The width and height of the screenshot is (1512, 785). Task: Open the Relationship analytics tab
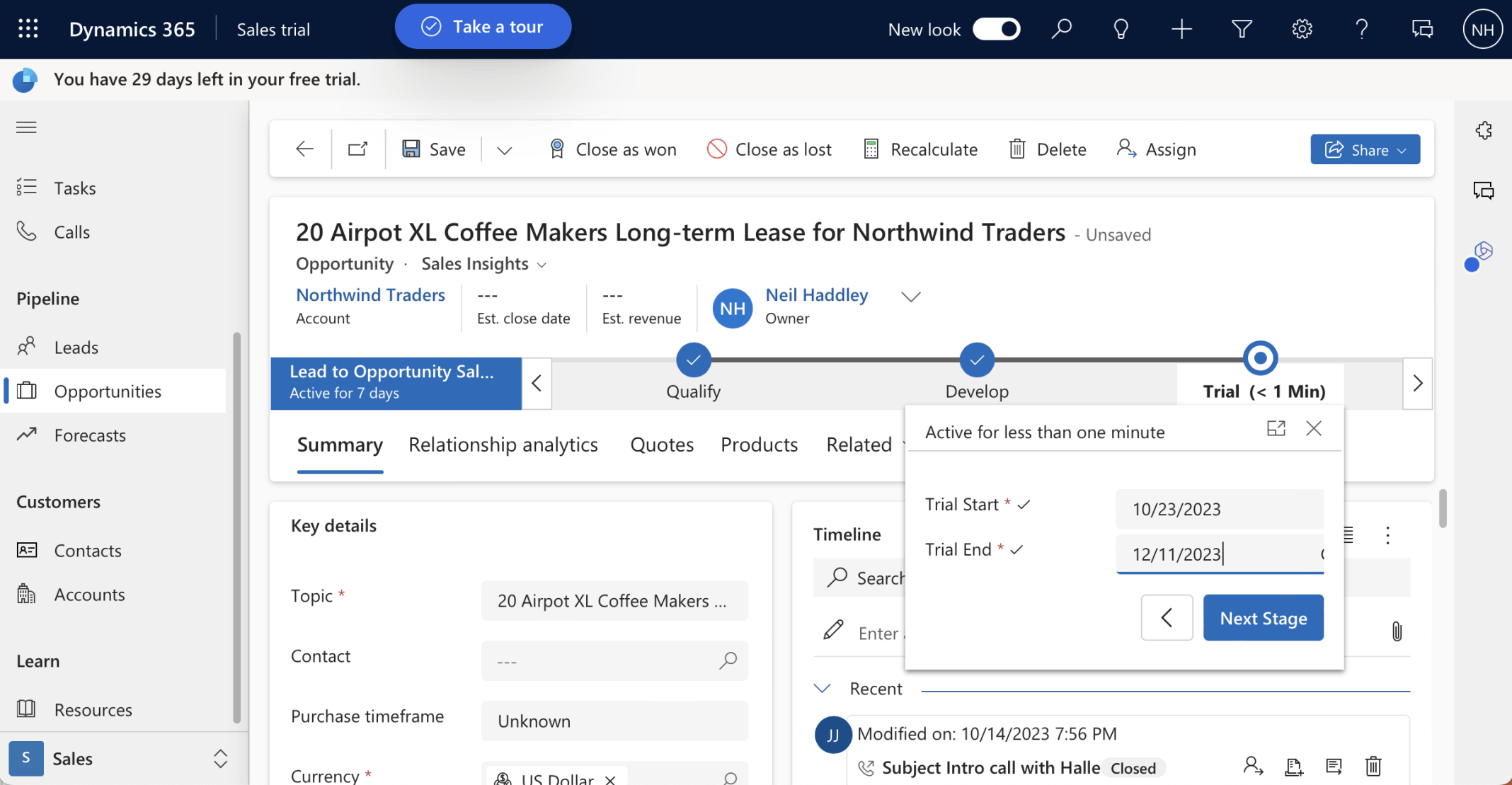503,445
